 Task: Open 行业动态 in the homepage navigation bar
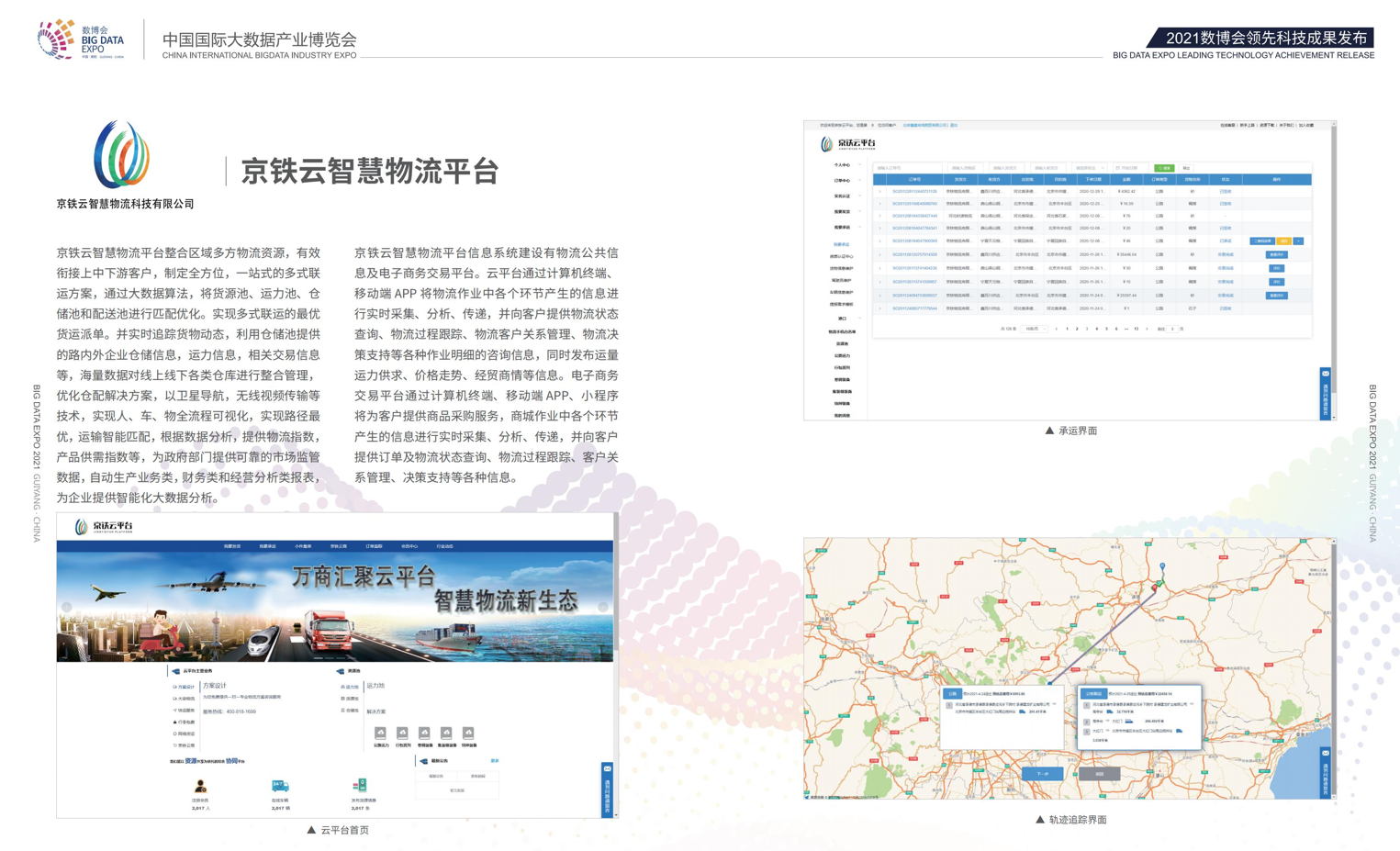(444, 546)
